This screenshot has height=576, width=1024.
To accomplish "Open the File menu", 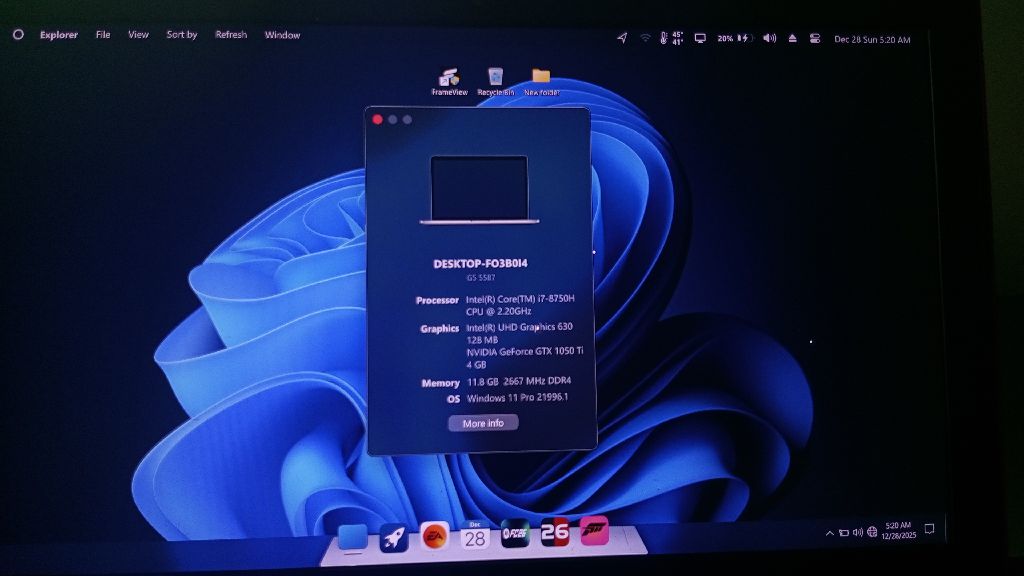I will click(102, 35).
